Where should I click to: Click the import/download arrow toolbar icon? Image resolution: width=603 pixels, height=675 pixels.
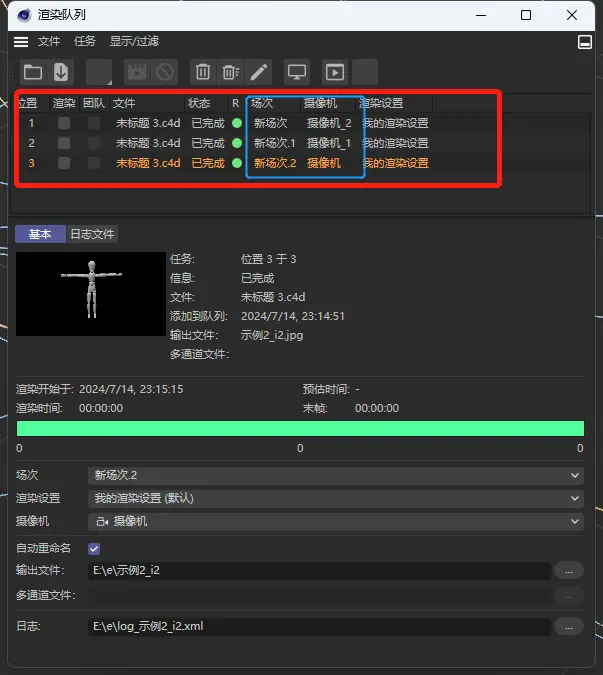(x=61, y=72)
